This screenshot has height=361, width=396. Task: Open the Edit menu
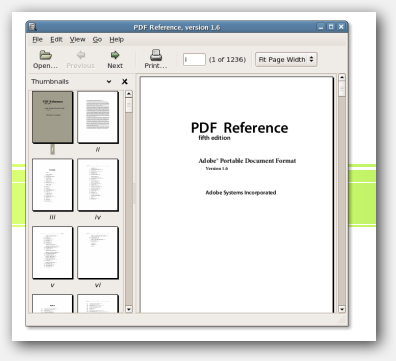(x=56, y=40)
